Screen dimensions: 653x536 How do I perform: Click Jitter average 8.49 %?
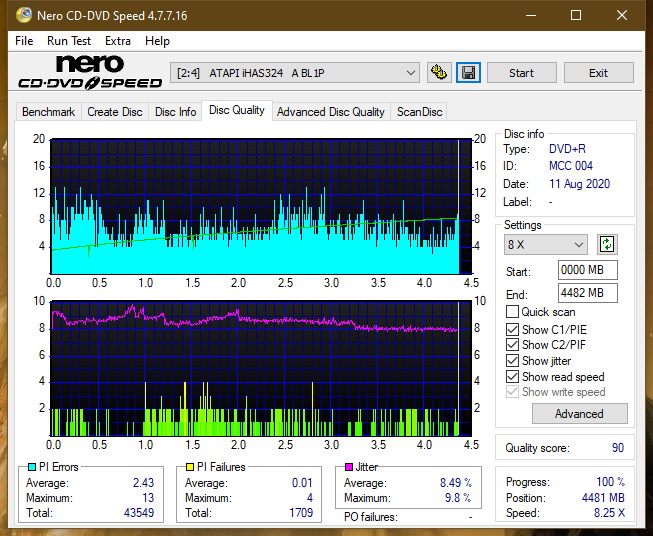(x=456, y=483)
